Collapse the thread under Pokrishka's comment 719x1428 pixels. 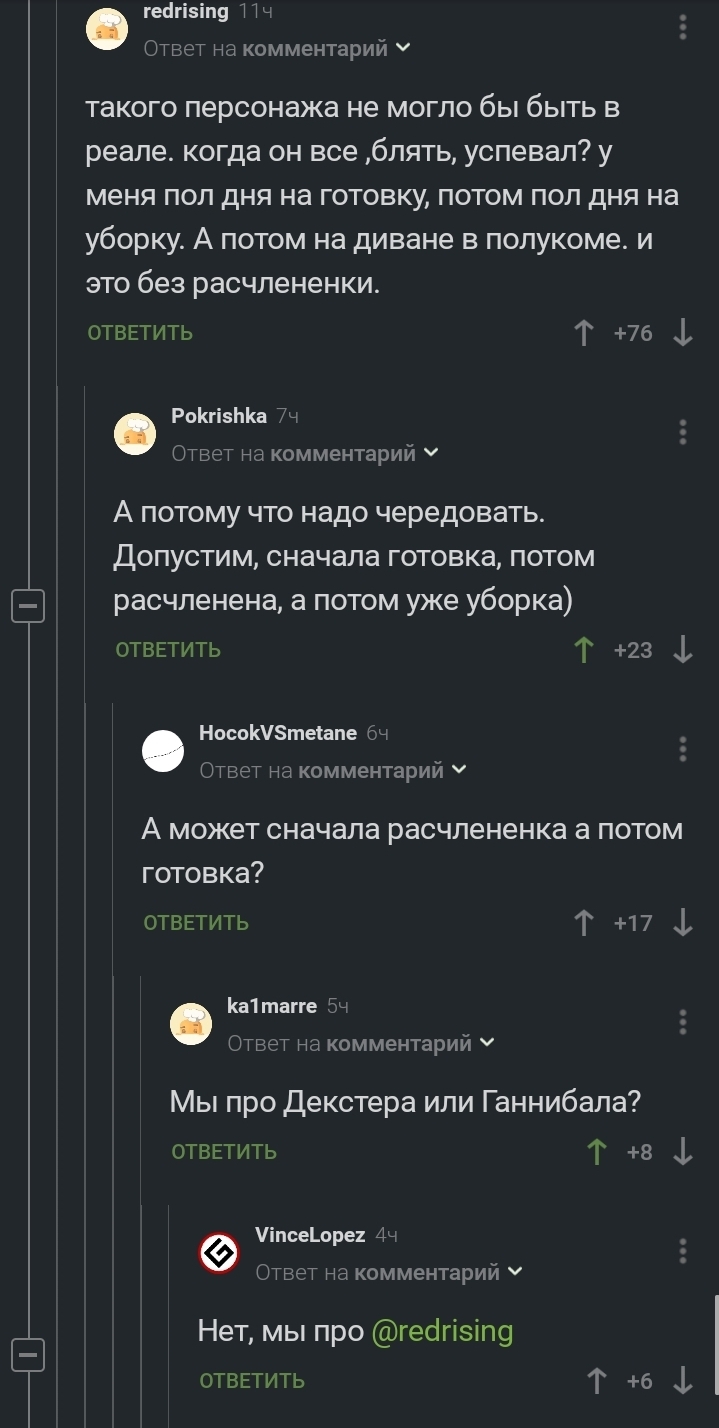pos(28,606)
